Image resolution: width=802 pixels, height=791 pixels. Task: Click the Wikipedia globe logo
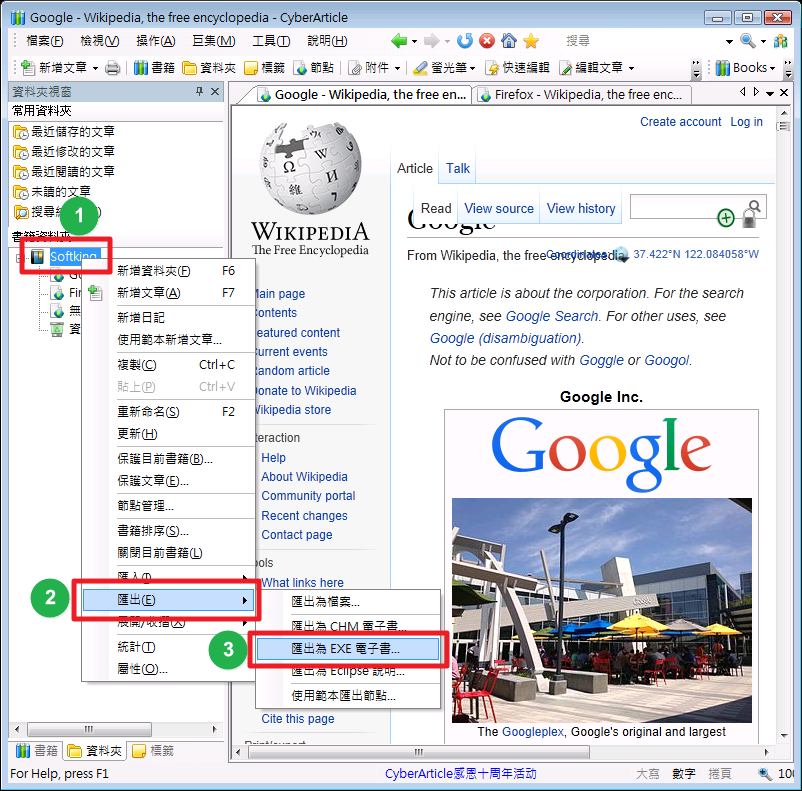[x=309, y=168]
